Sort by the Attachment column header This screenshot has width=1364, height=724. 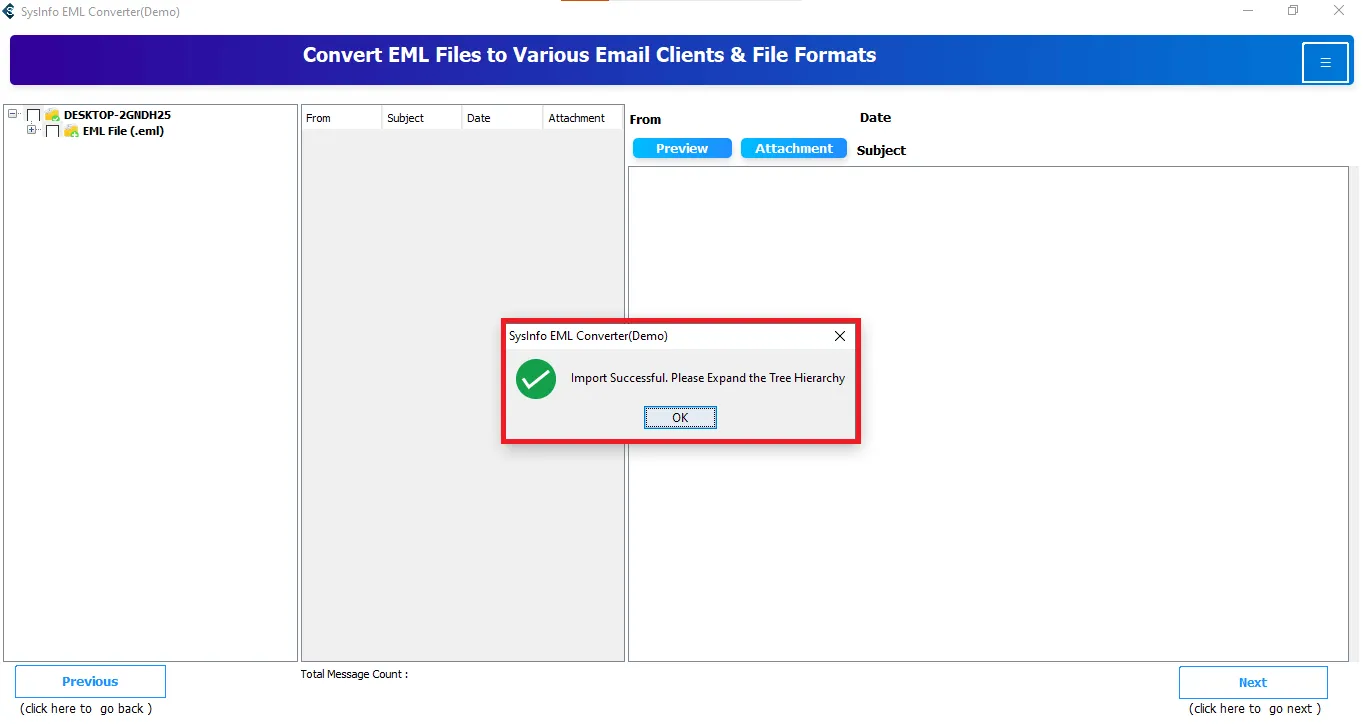[x=582, y=118]
